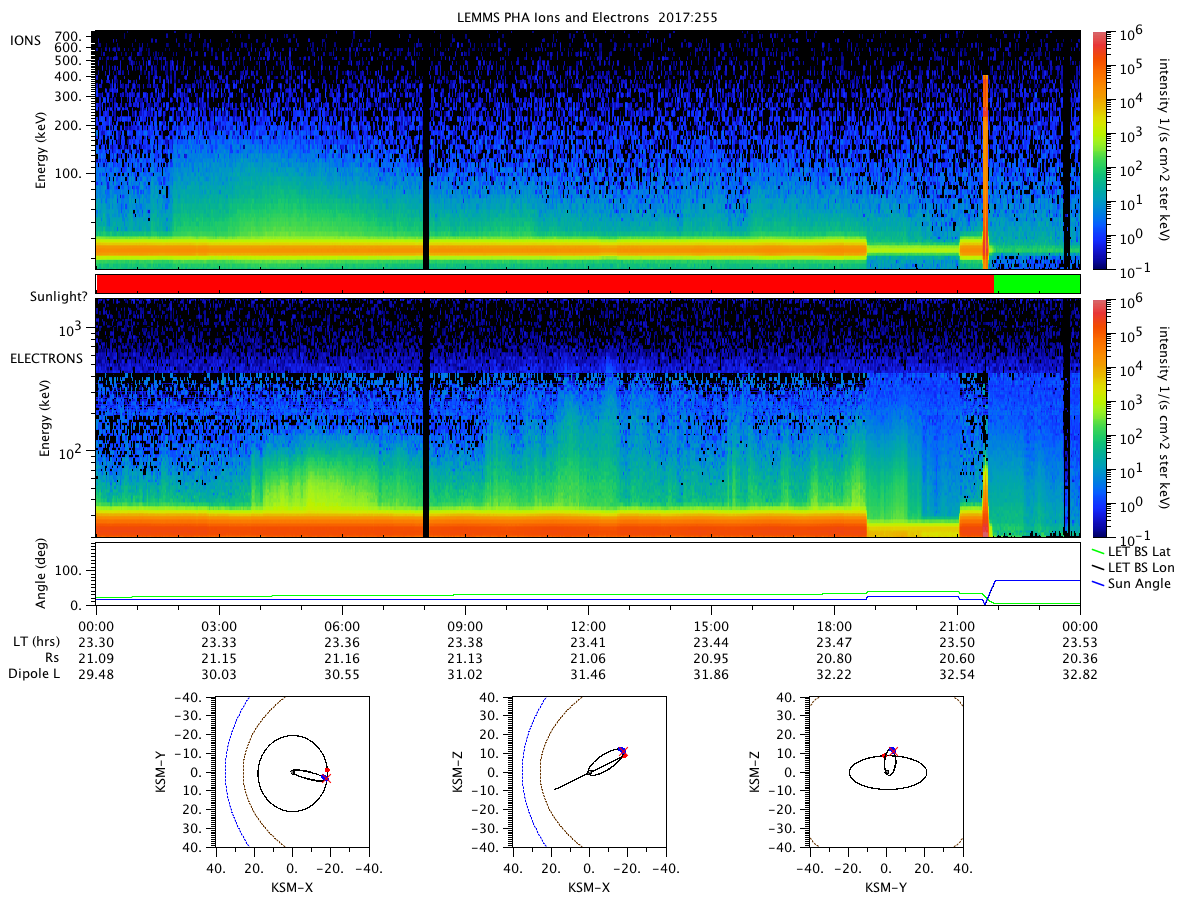
Task: Click the ions Energy (keV) axis label
Action: (42, 150)
